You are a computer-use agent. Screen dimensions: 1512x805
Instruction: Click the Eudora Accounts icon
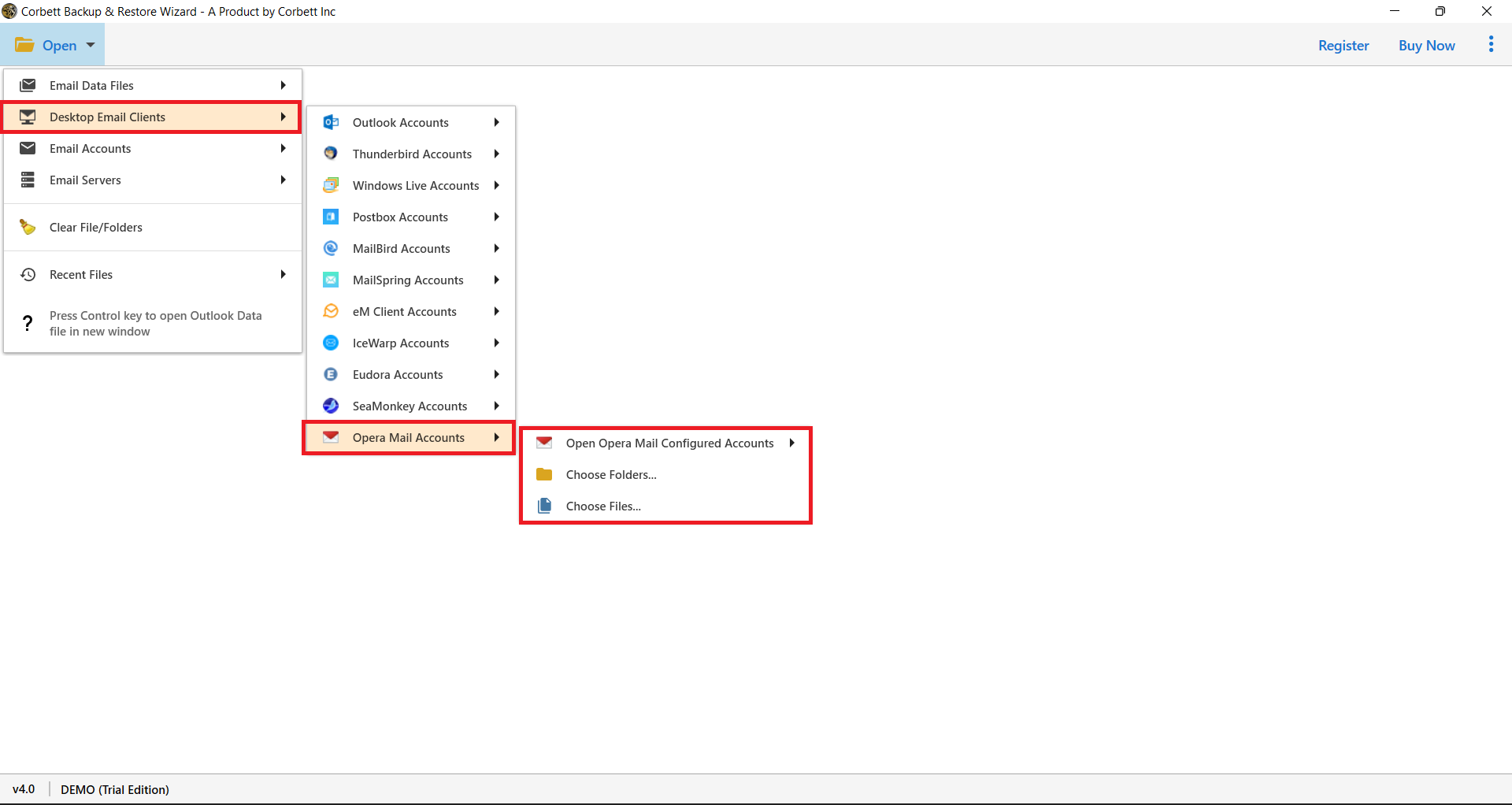[x=331, y=374]
